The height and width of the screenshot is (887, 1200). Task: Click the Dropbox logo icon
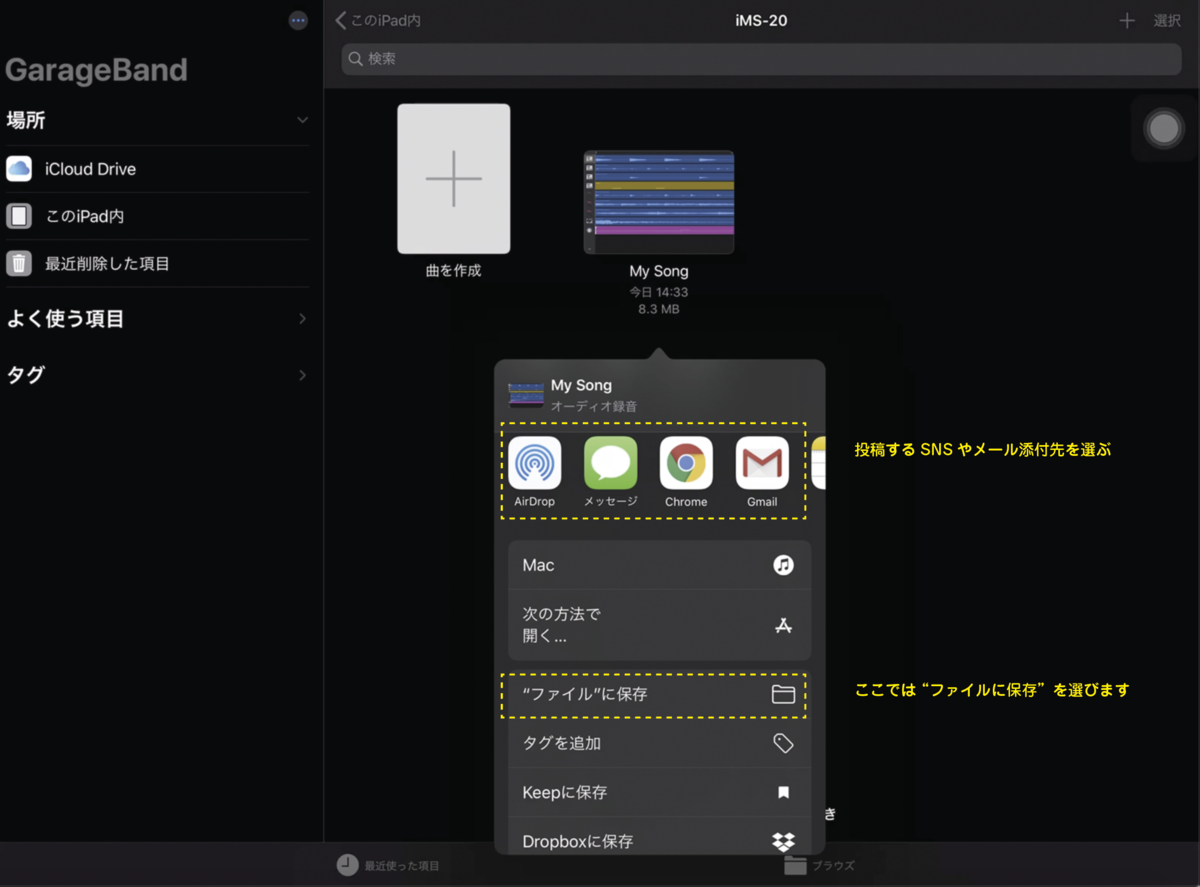pos(784,841)
